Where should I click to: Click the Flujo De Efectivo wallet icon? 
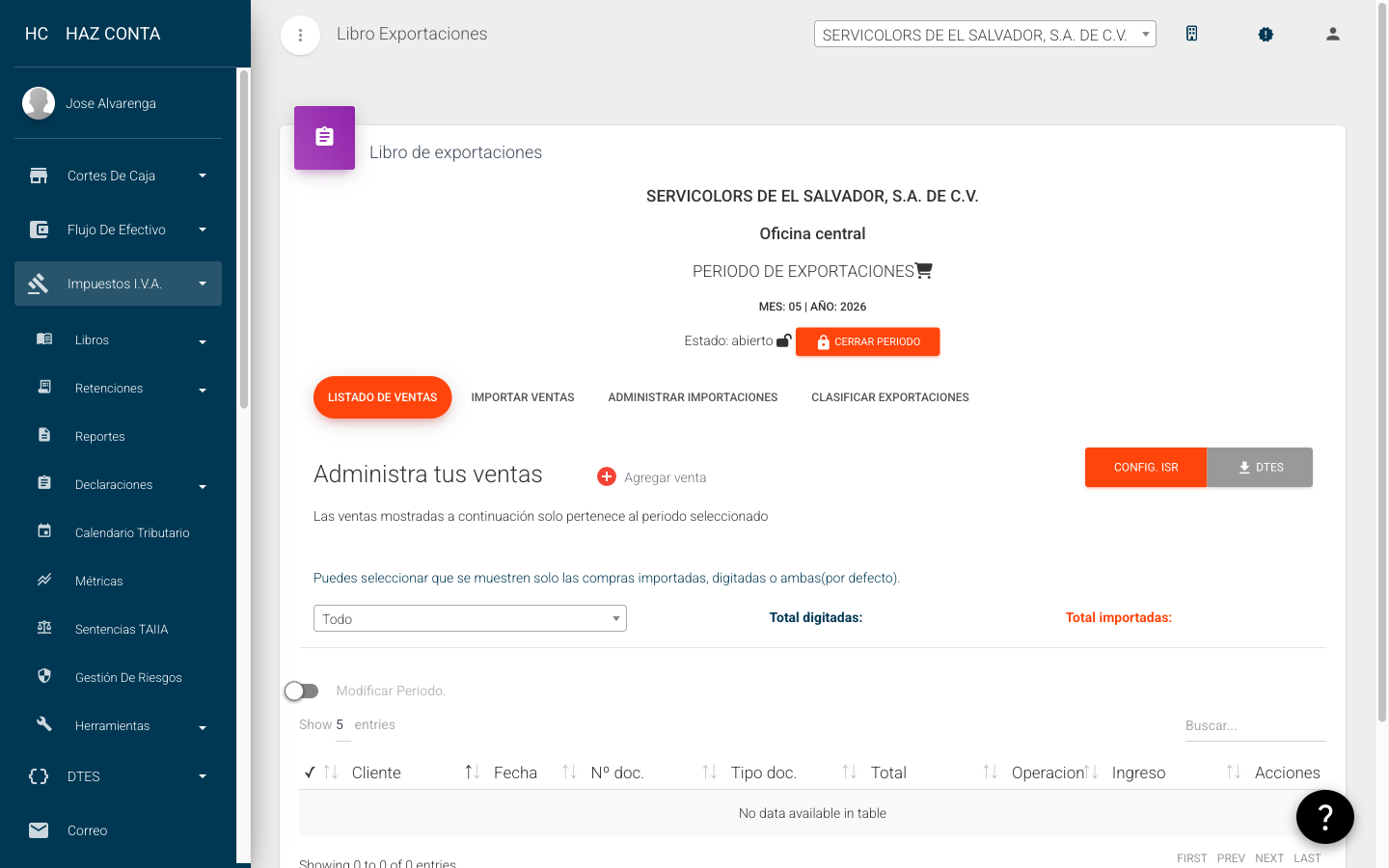(x=39, y=230)
